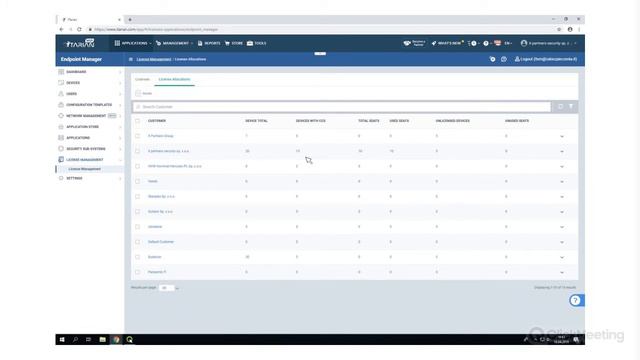The image size is (640, 360).
Task: Sort by the Unused Seats column header
Action: [517, 121]
